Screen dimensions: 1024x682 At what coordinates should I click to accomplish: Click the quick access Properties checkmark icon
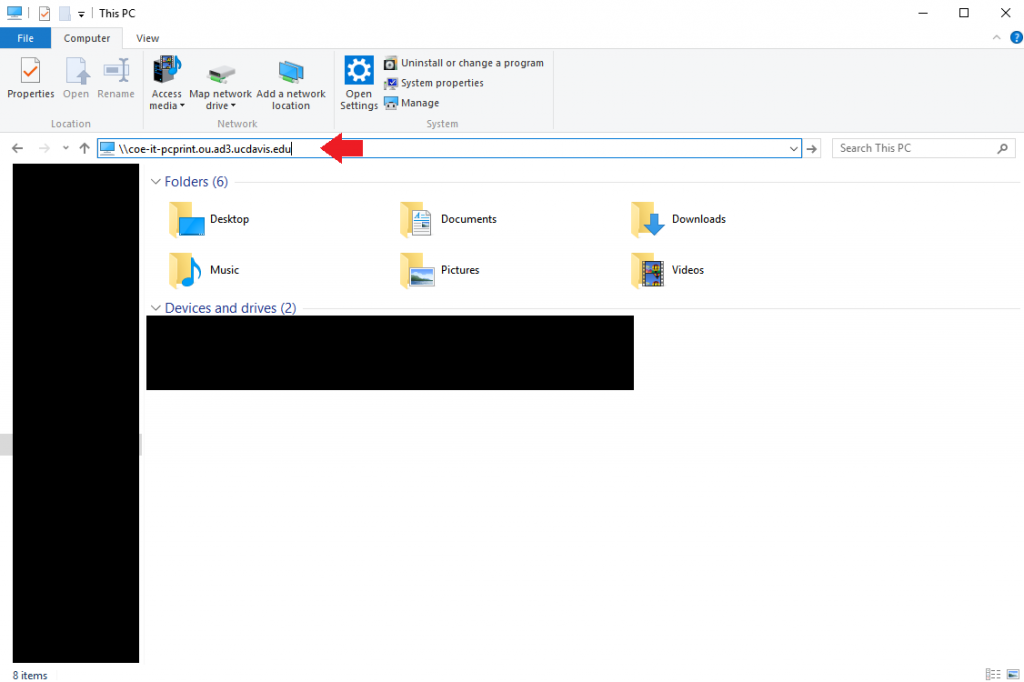point(44,13)
